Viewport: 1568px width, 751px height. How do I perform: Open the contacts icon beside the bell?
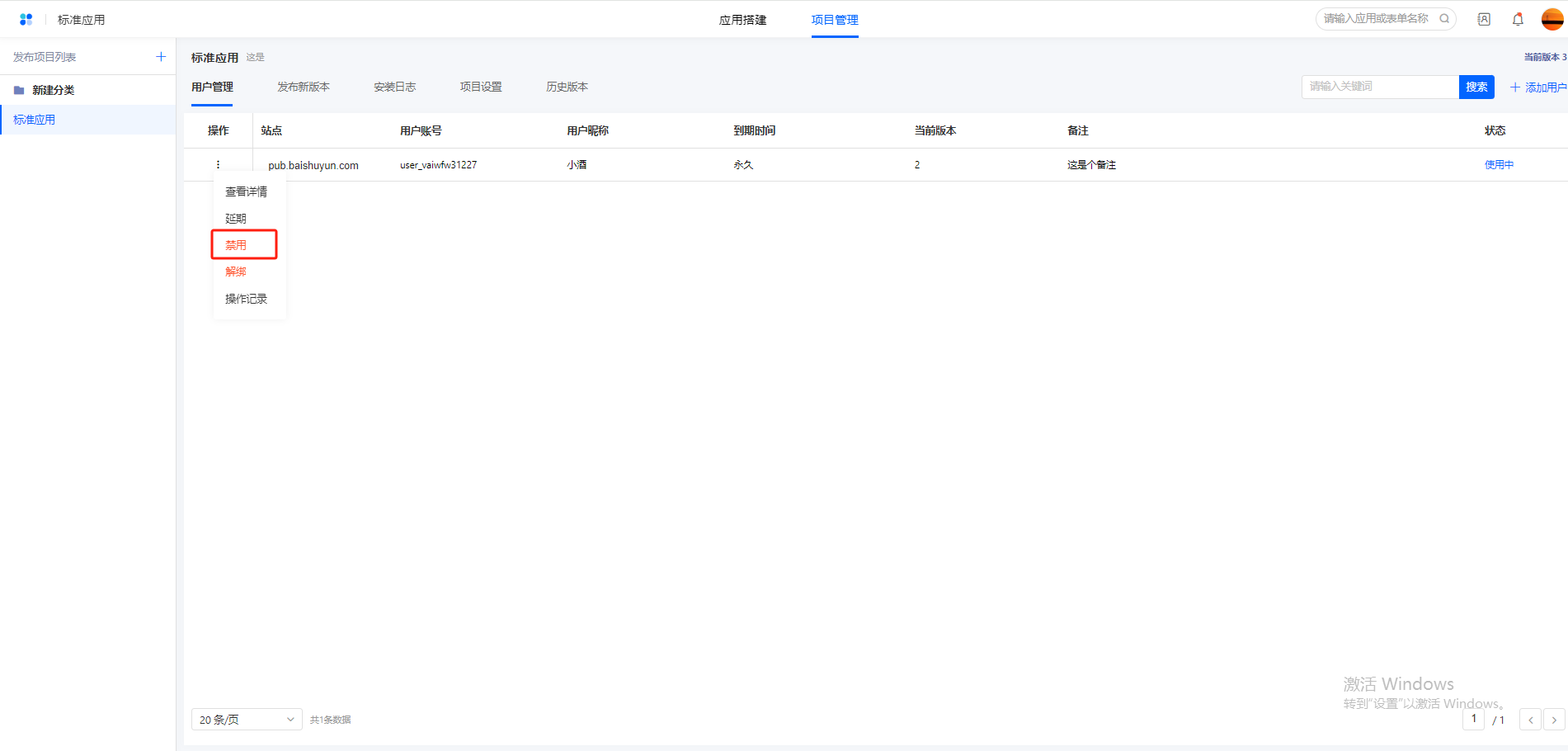click(1484, 19)
